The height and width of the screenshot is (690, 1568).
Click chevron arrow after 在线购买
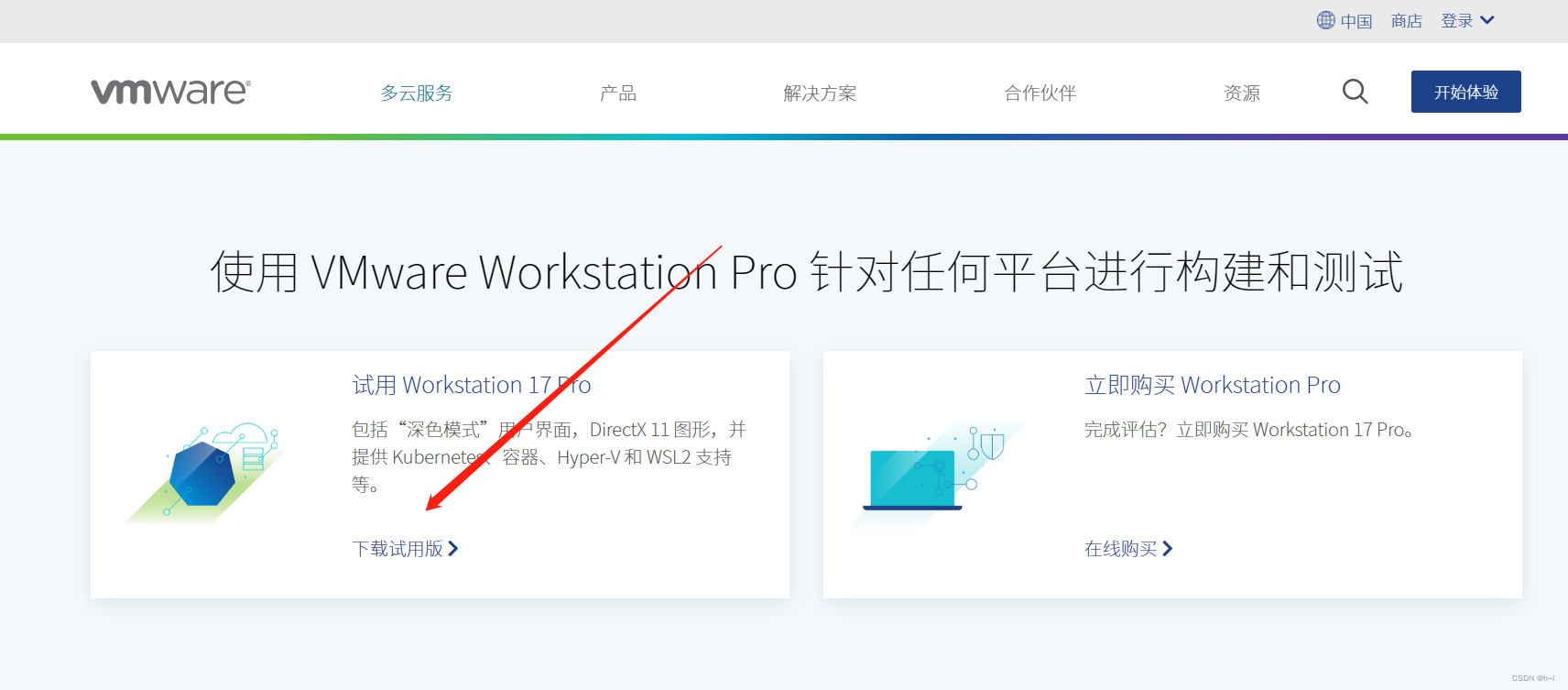pyautogui.click(x=1167, y=549)
